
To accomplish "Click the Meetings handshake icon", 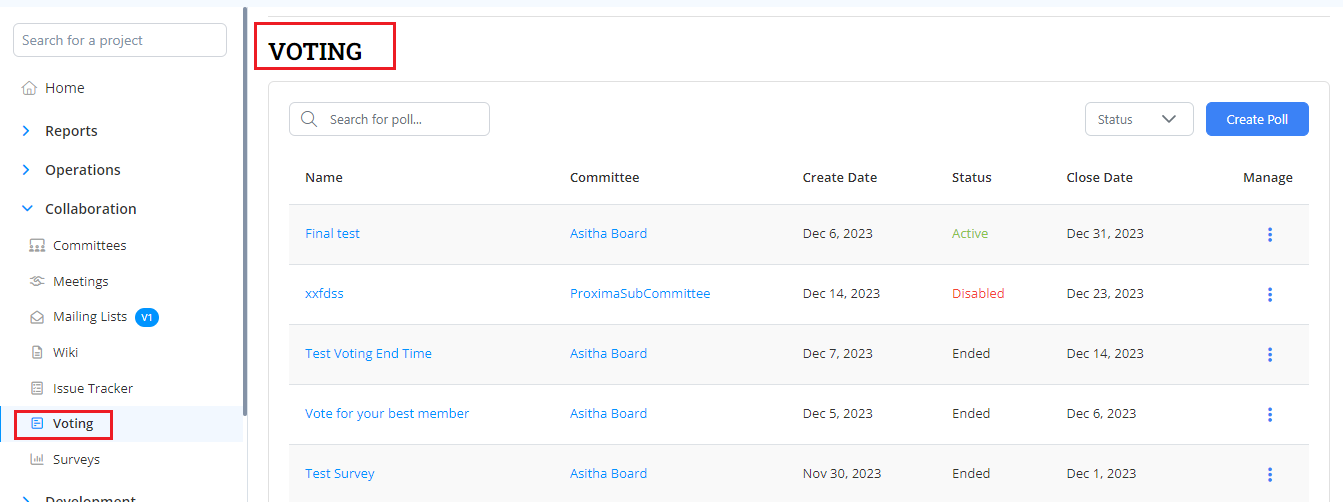I will tap(37, 282).
